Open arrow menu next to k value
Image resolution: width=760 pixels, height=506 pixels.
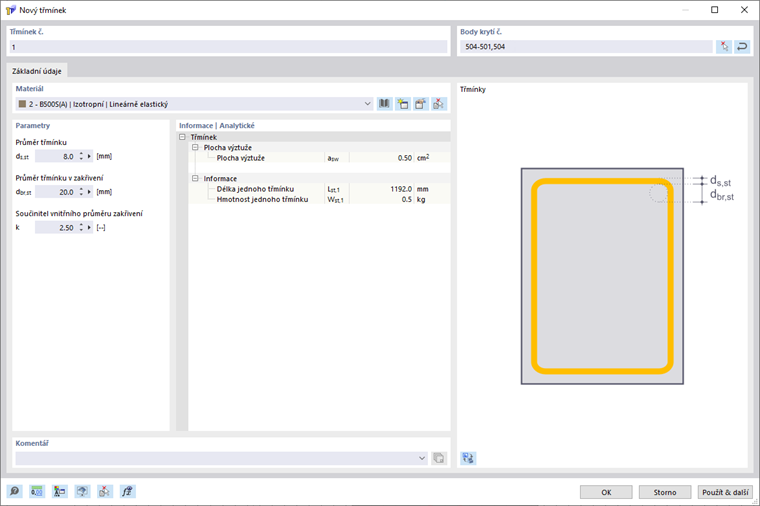89,227
